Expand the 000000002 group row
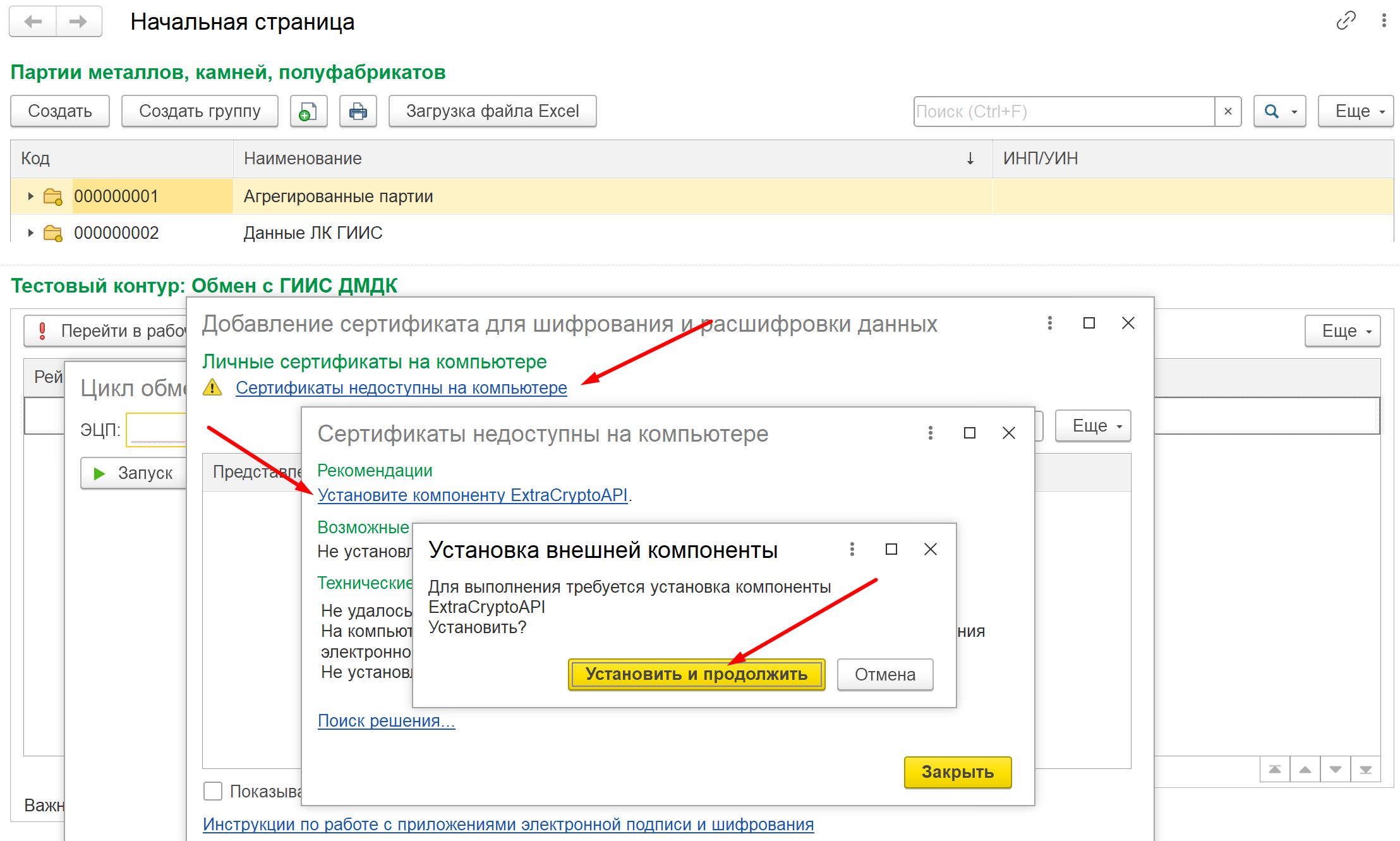The image size is (1400, 841). point(30,233)
